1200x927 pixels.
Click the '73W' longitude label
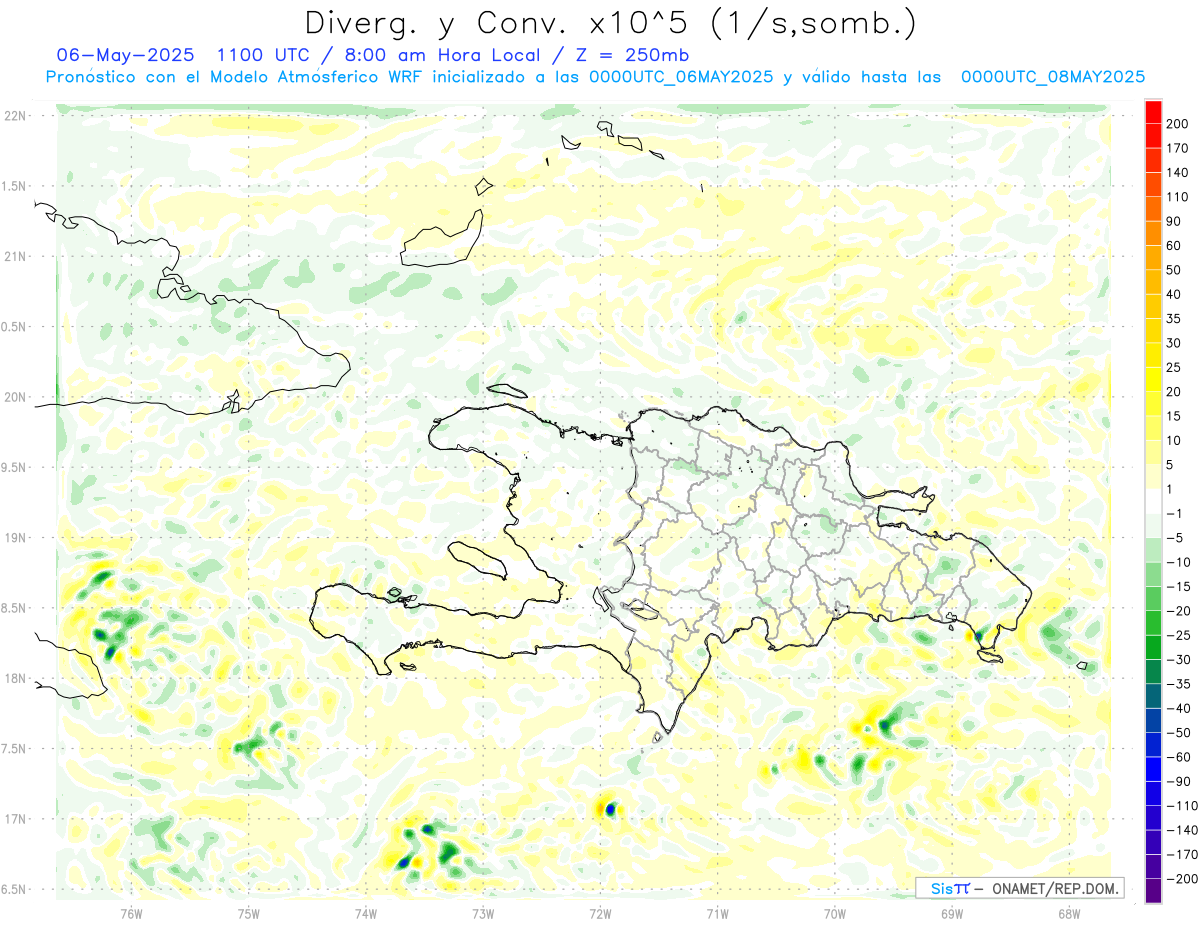pos(483,913)
